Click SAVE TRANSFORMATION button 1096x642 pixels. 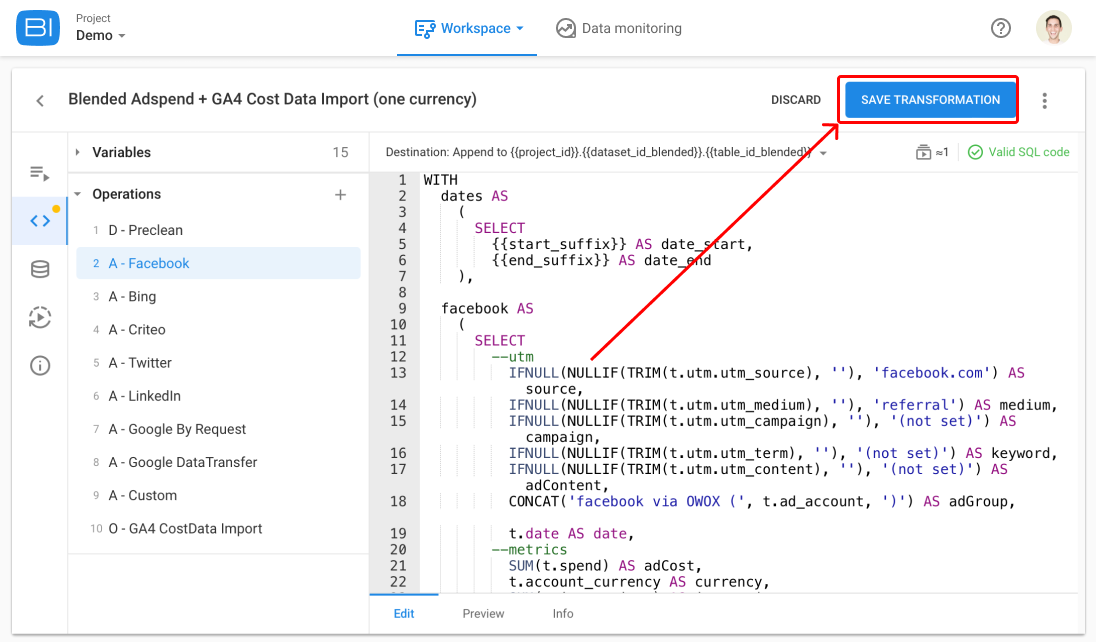pos(930,100)
